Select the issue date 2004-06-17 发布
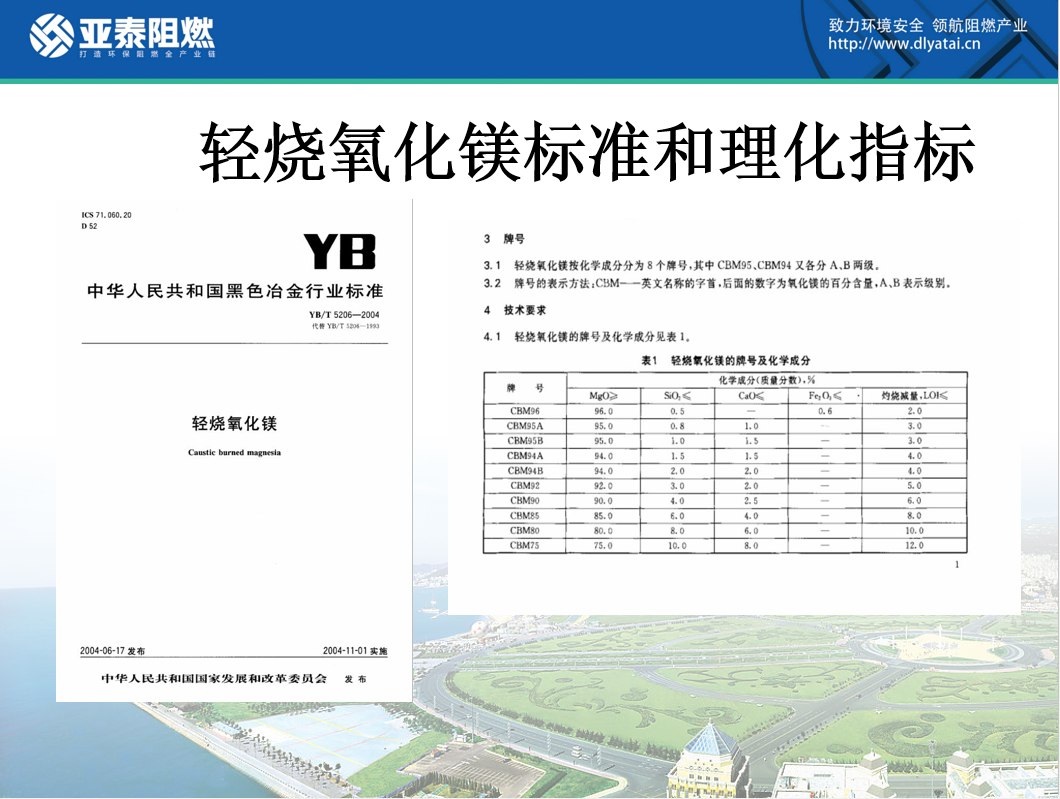 point(113,651)
